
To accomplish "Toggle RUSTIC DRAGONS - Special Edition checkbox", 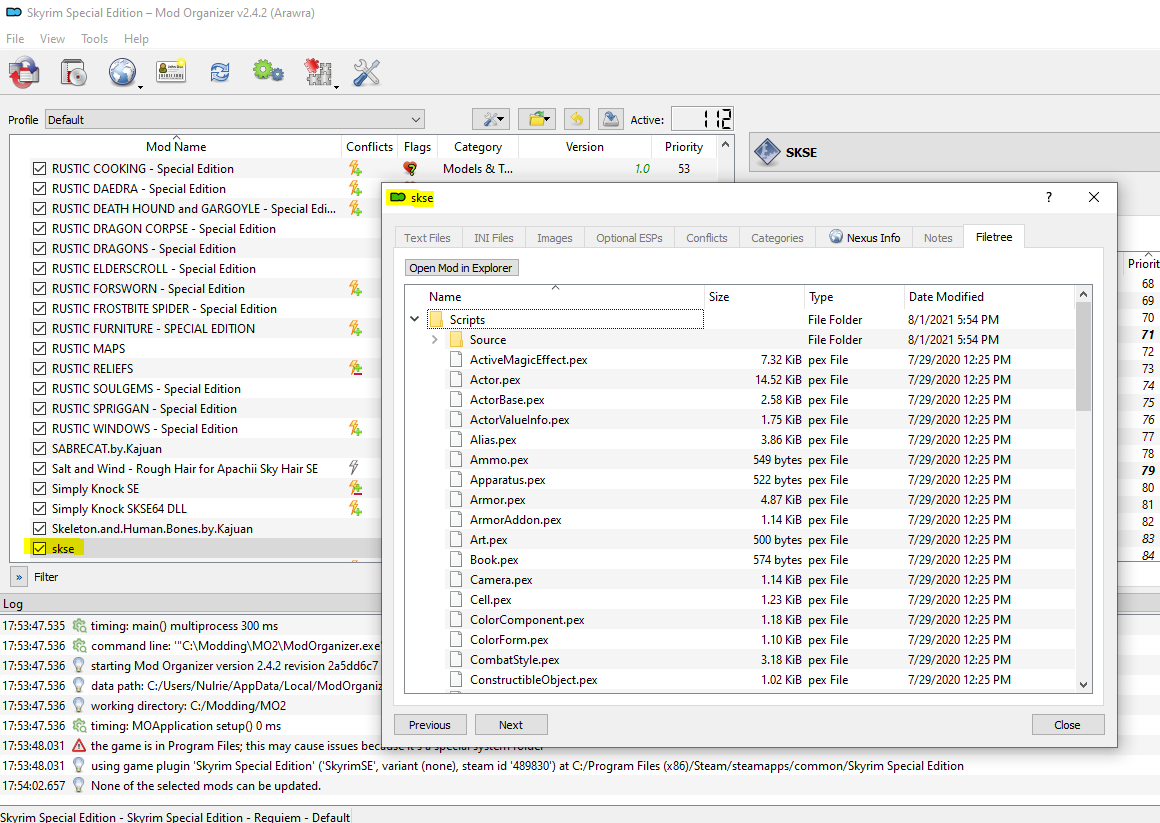I will pyautogui.click(x=40, y=249).
